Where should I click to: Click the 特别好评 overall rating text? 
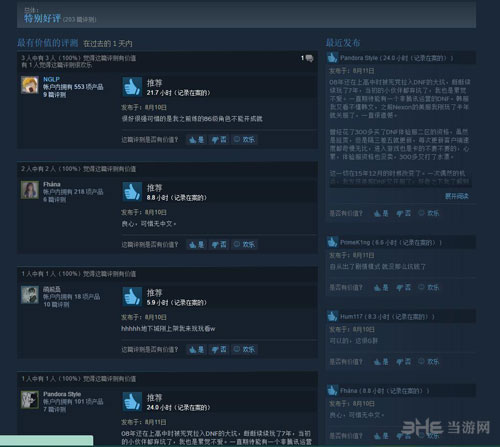point(42,18)
